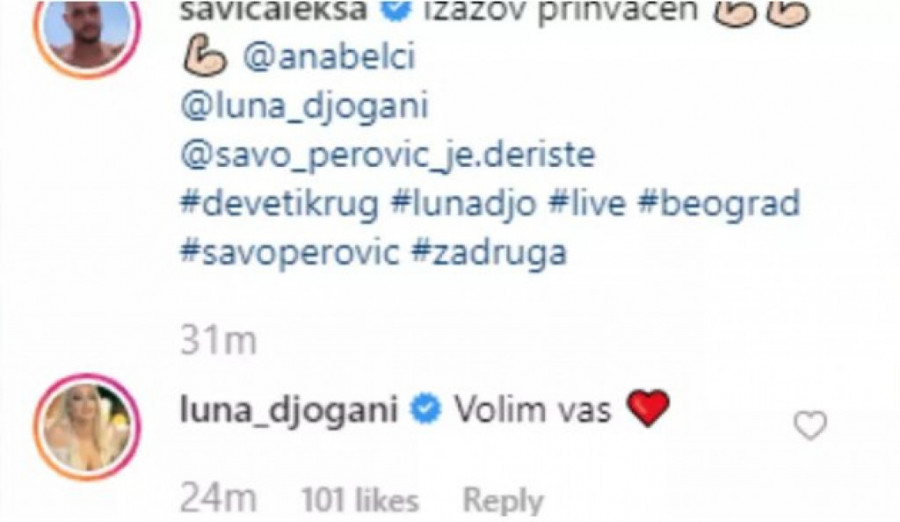Open the @luna_djogani mention link
The image size is (900, 522).
304,107
